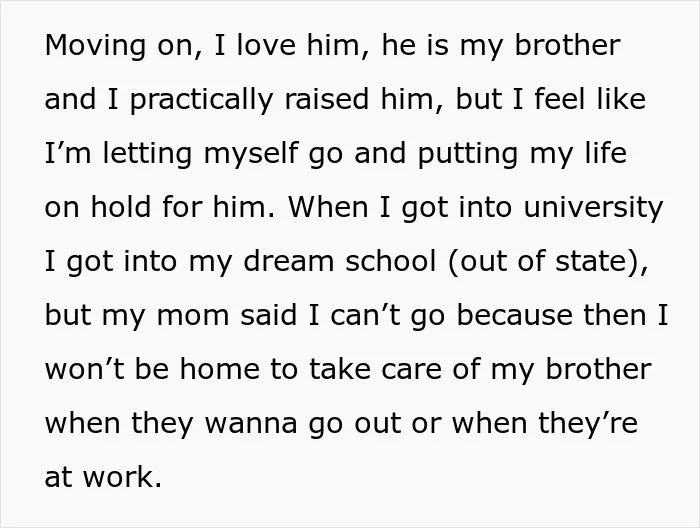The image size is (700, 528).
Task: Select the words 'dream school'
Action: coord(339,261)
